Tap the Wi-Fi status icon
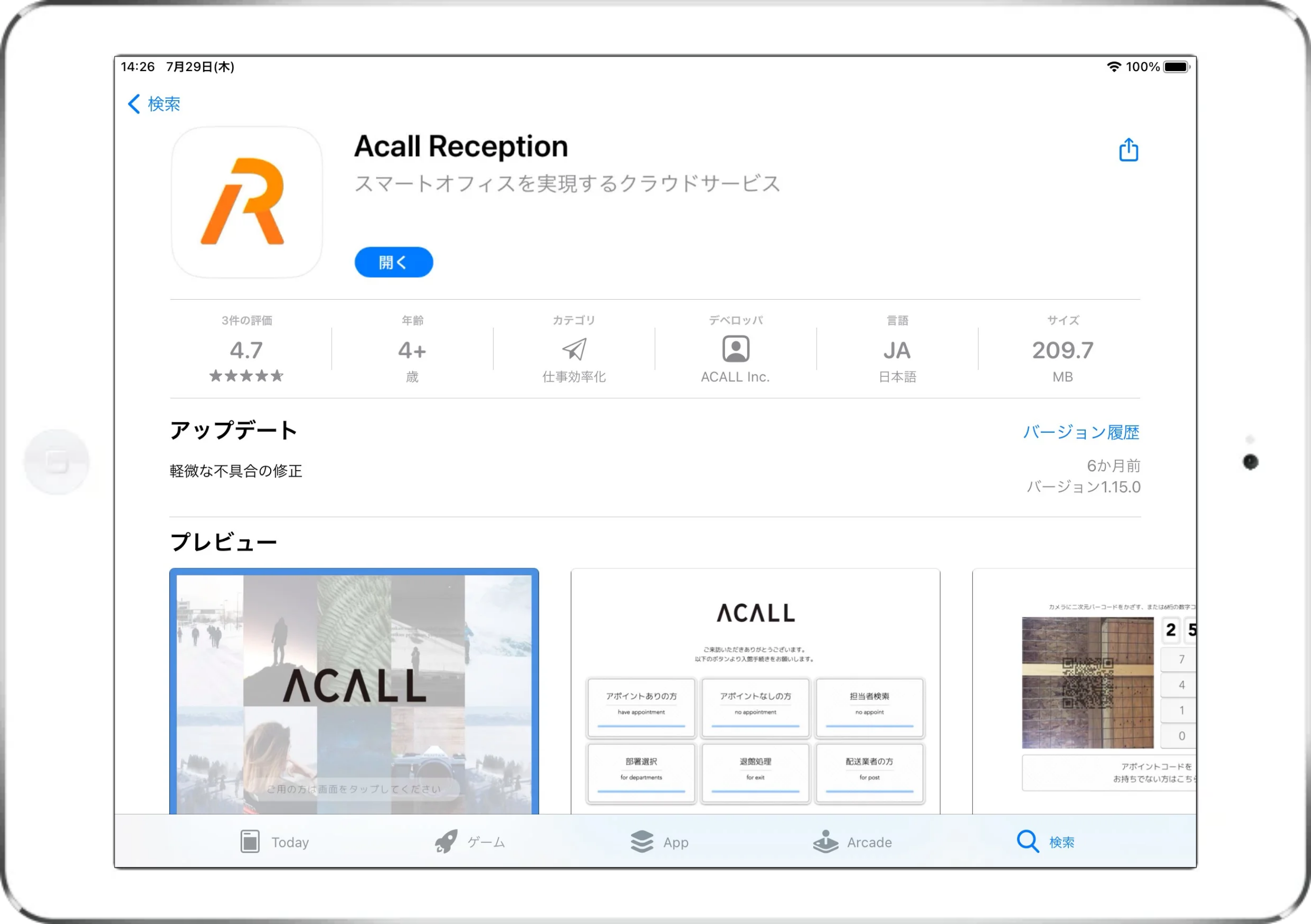The width and height of the screenshot is (1311, 924). [x=1114, y=67]
